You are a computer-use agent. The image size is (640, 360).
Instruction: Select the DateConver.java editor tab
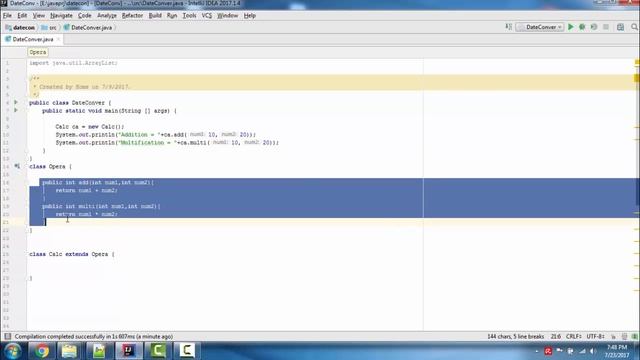point(33,39)
